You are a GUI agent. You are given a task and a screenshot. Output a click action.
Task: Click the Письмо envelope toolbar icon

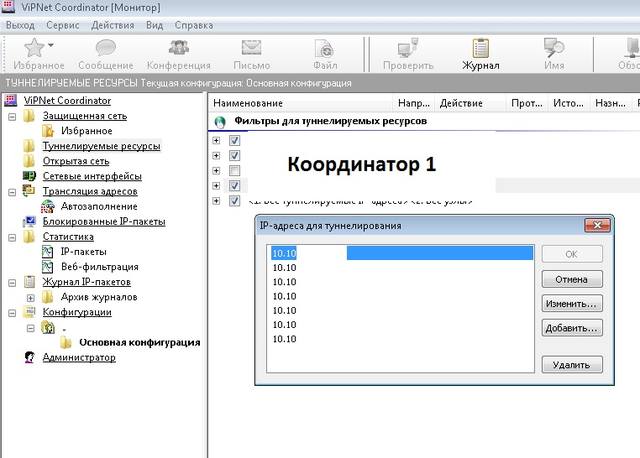coord(251,48)
